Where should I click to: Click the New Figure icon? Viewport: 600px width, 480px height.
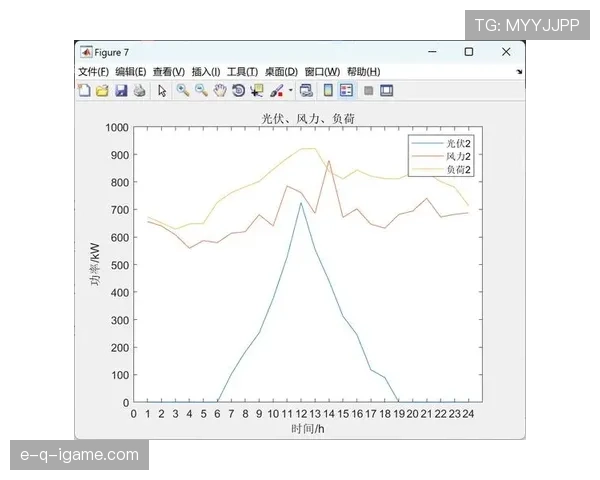(x=85, y=90)
